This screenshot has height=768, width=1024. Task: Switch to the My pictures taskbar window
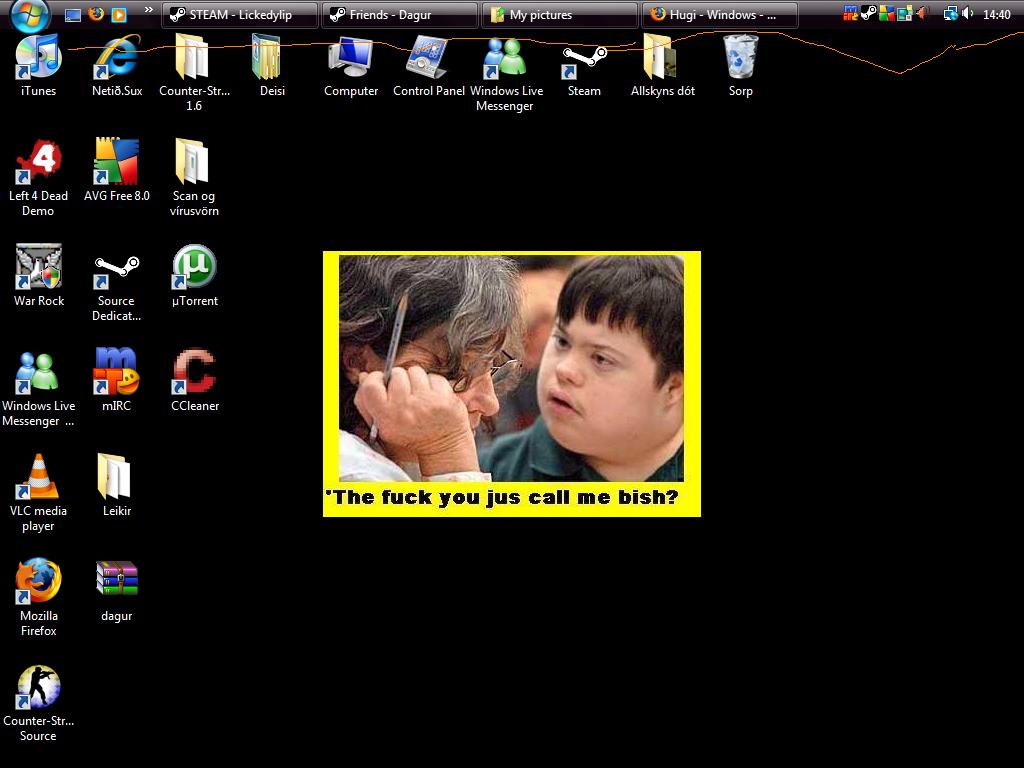(x=560, y=14)
